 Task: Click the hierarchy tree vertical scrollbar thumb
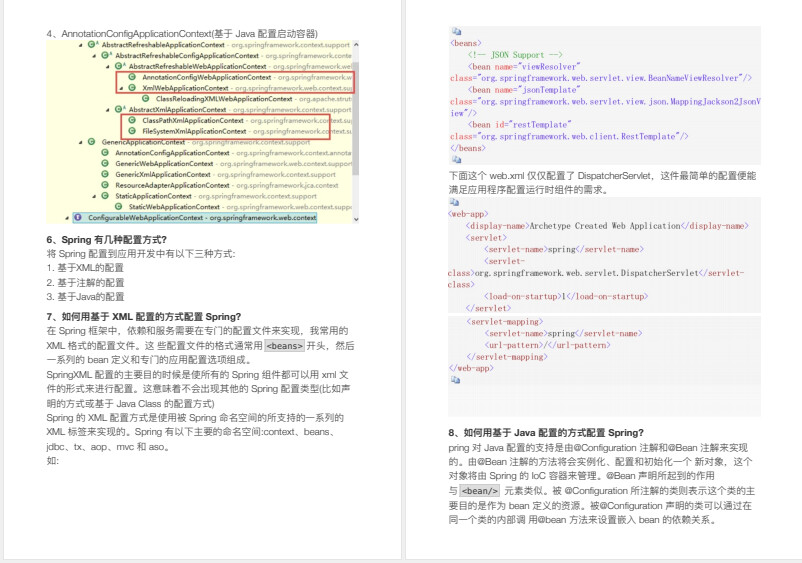(356, 118)
